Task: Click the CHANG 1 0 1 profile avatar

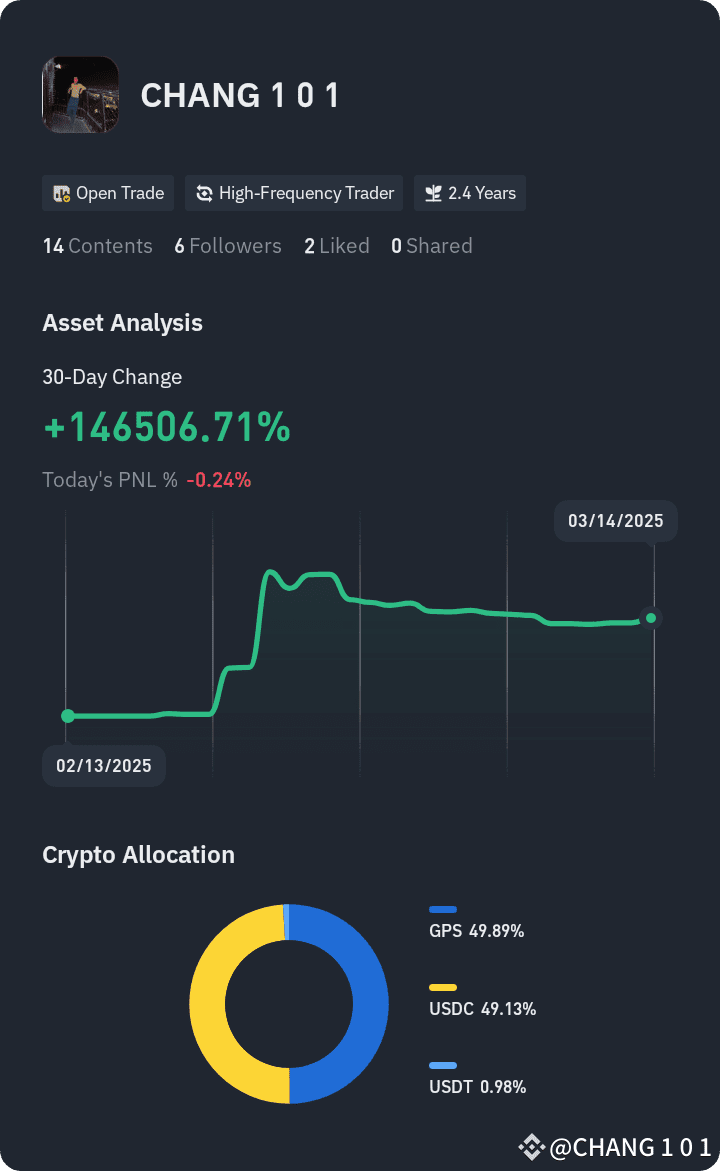Action: click(81, 95)
